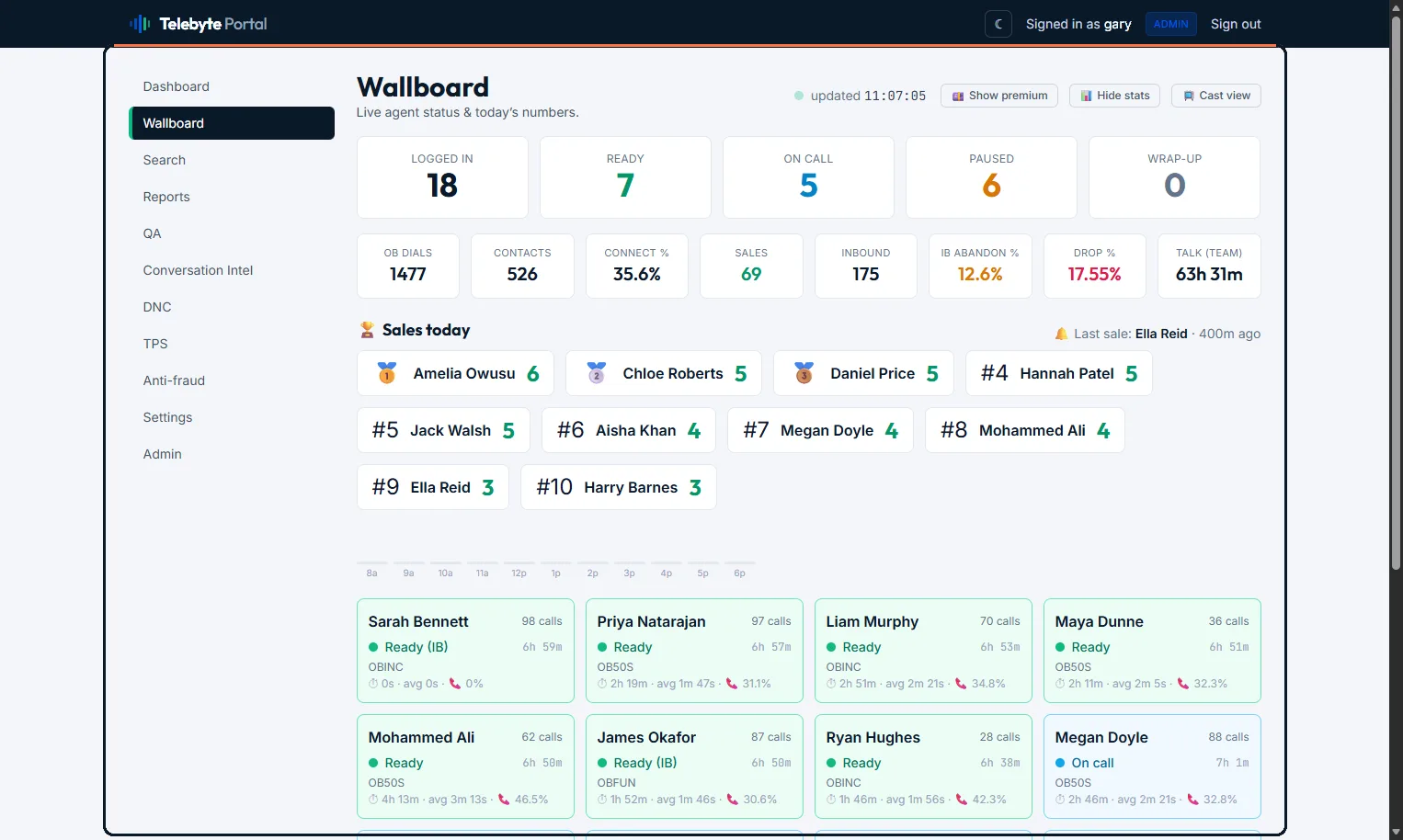Click the Ready 7 card
Image resolution: width=1403 pixels, height=840 pixels.
[x=625, y=177]
